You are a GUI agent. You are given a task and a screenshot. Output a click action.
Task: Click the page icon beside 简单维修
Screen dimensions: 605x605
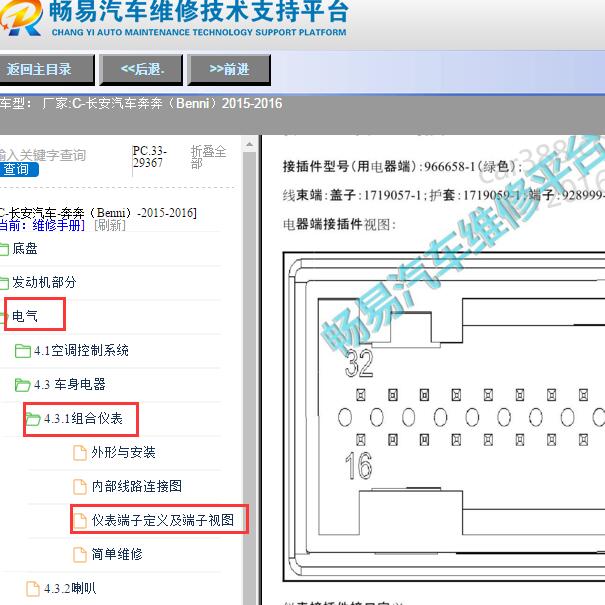[80, 554]
